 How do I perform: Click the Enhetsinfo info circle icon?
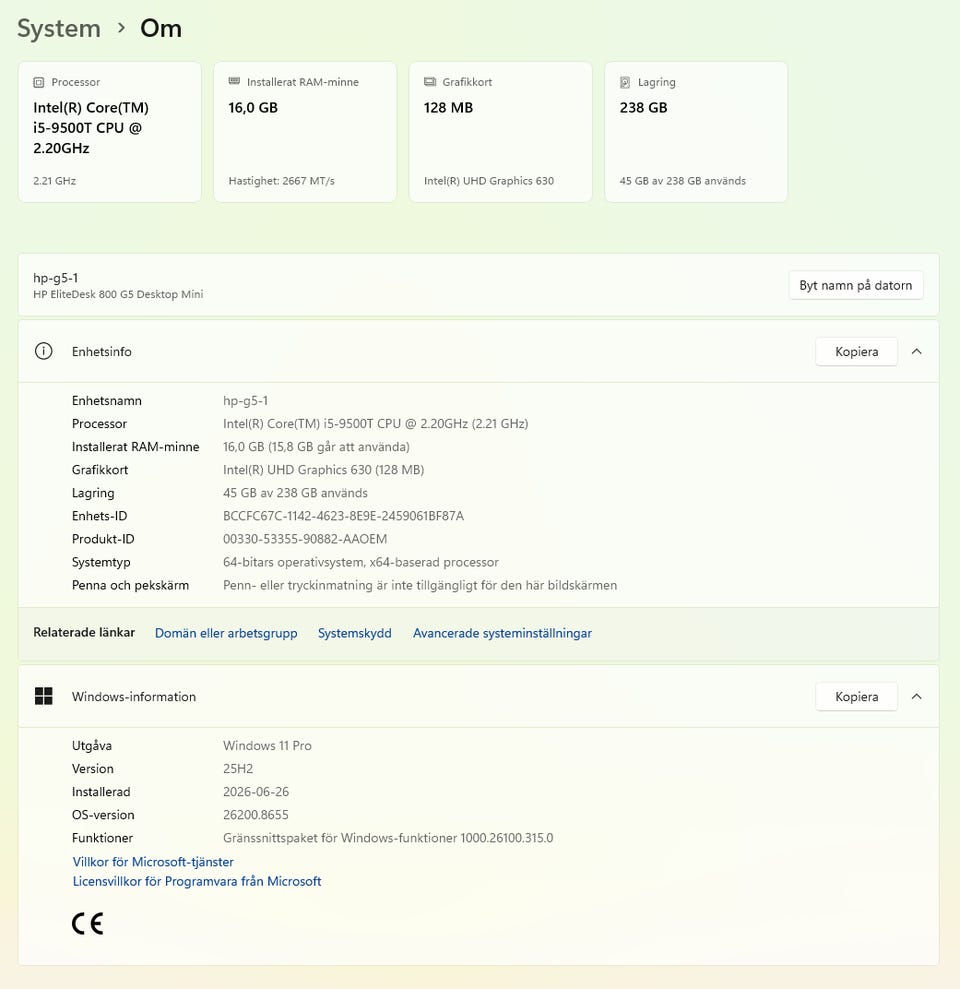pyautogui.click(x=44, y=351)
